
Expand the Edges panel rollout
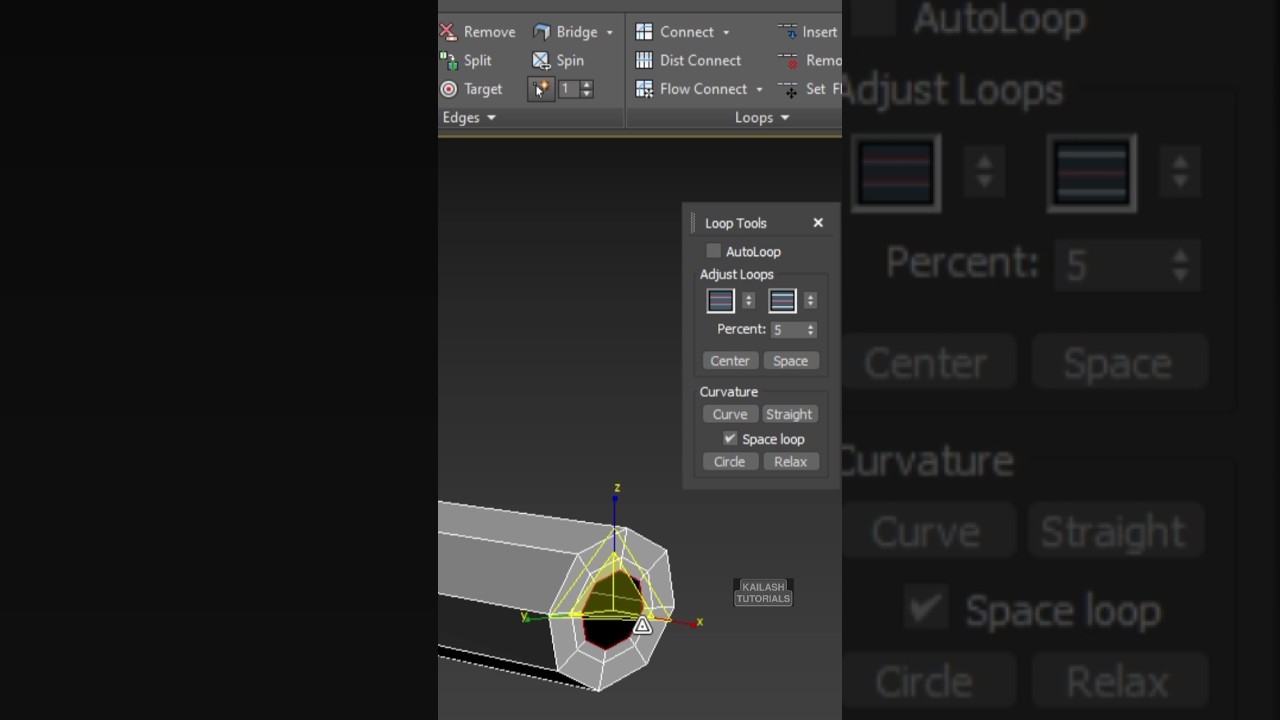point(469,117)
